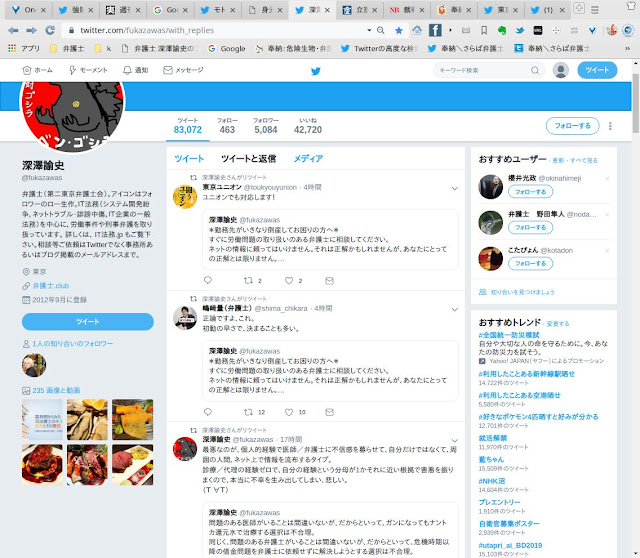Open the address bar dropdown arrow

pyautogui.click(x=369, y=30)
